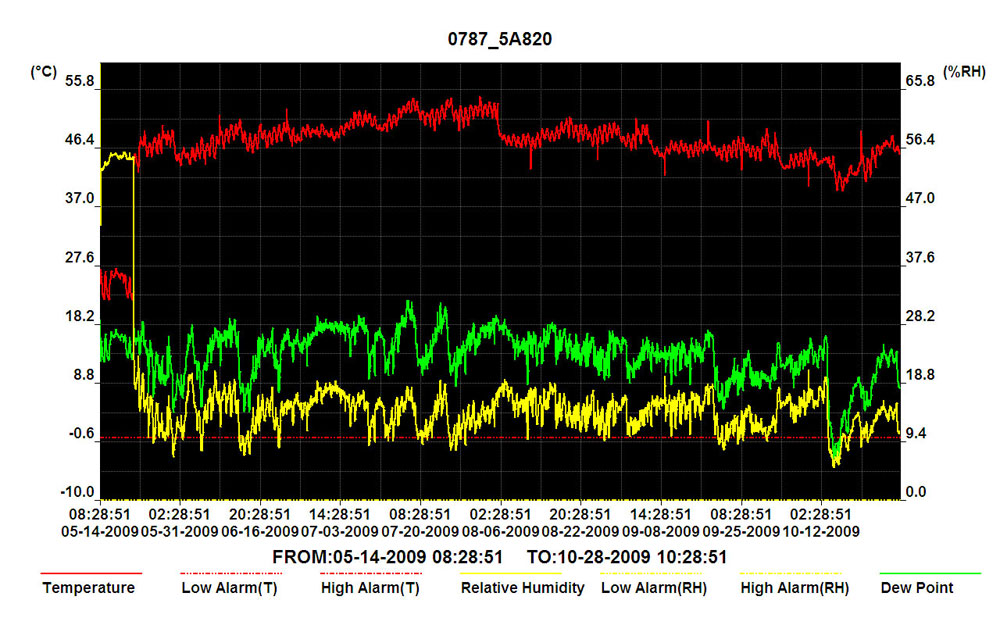
Task: Click the red Temperature legend line
Action: click(x=91, y=574)
